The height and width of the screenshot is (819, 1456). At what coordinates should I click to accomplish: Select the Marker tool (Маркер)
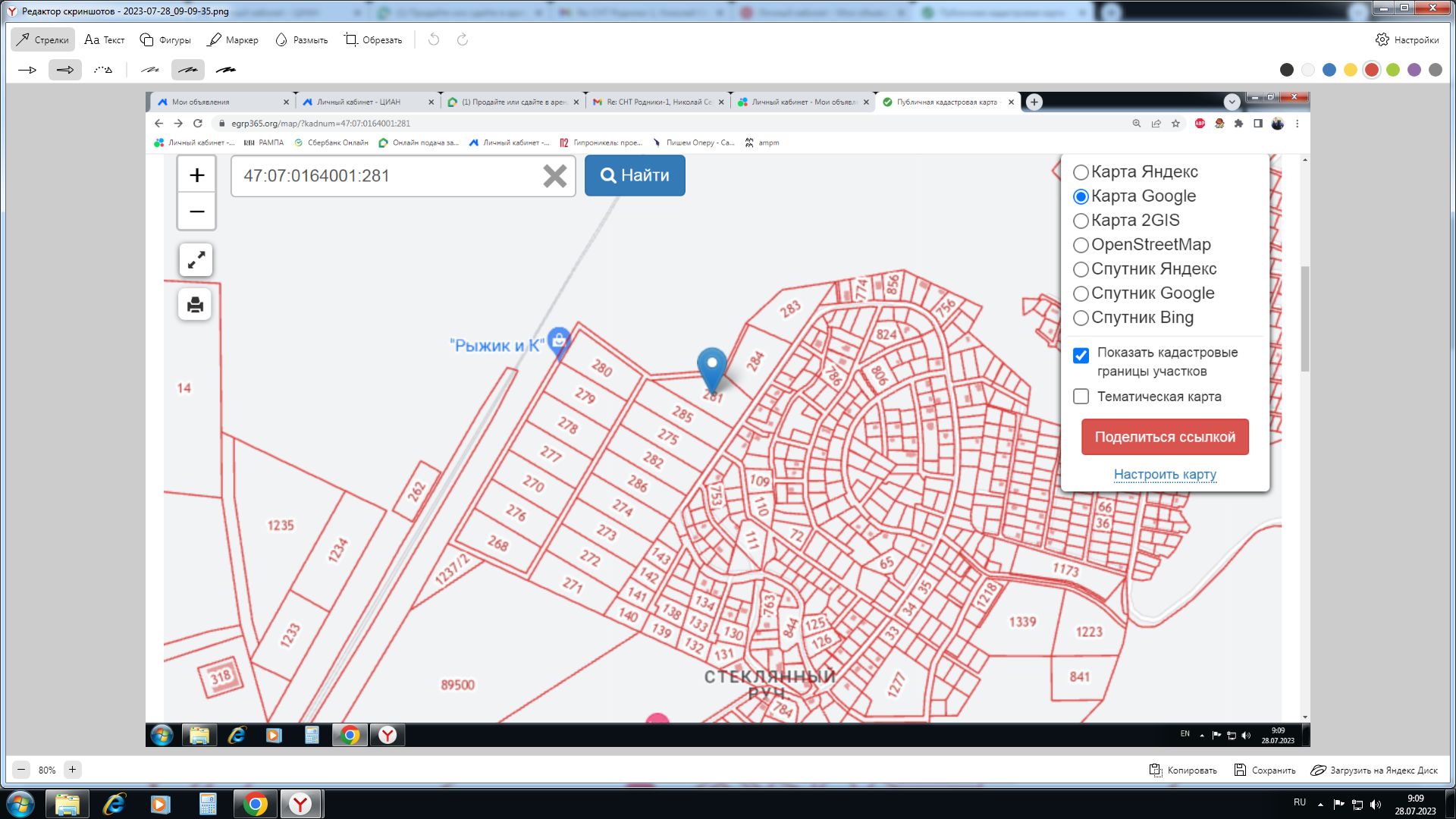point(233,39)
